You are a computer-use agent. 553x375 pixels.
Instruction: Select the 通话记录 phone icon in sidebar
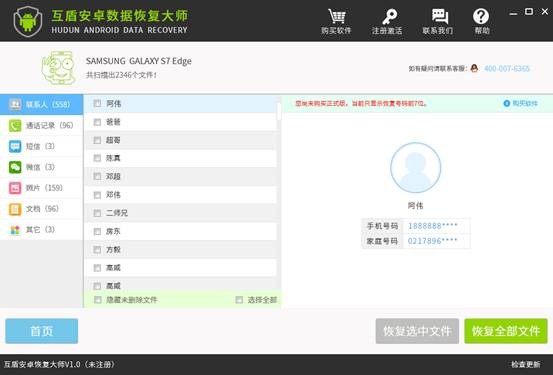(x=15, y=125)
